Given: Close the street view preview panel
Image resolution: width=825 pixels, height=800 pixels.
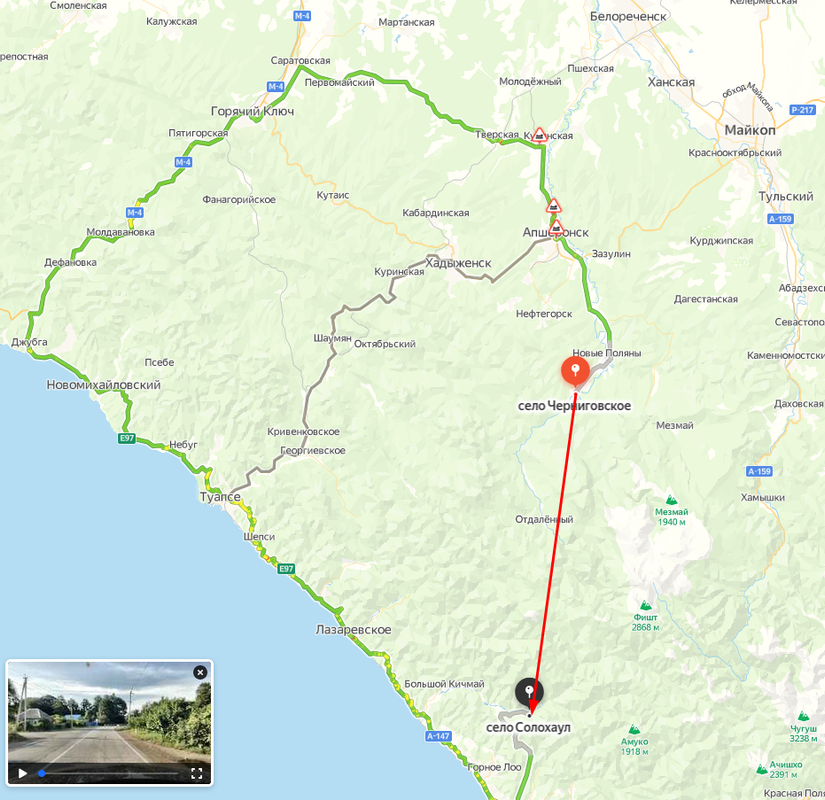Looking at the screenshot, I should pyautogui.click(x=200, y=672).
